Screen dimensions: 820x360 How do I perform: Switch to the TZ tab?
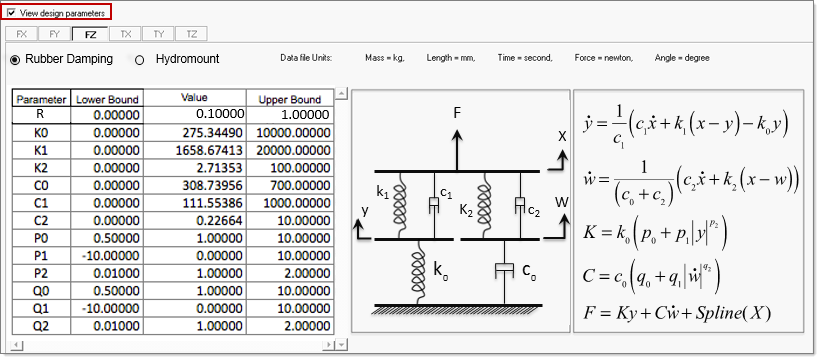click(191, 34)
